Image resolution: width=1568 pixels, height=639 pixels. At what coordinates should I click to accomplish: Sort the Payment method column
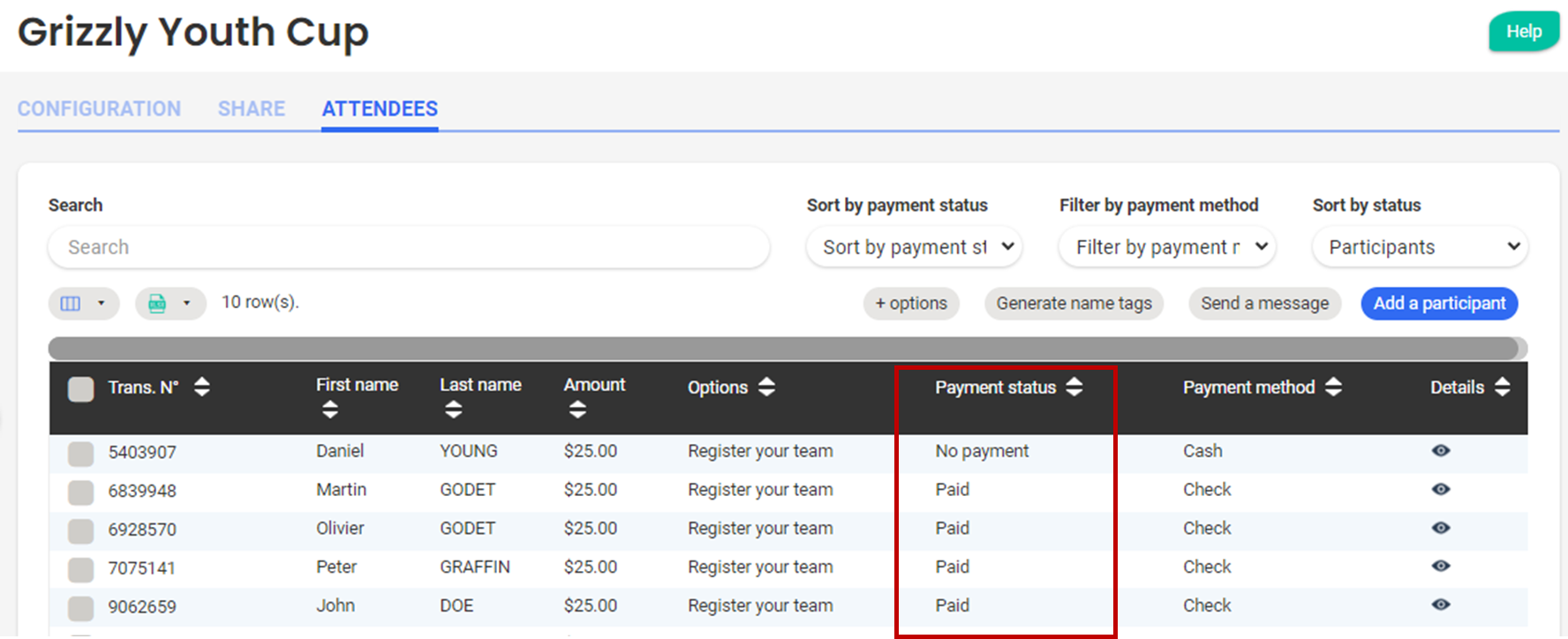click(1333, 387)
